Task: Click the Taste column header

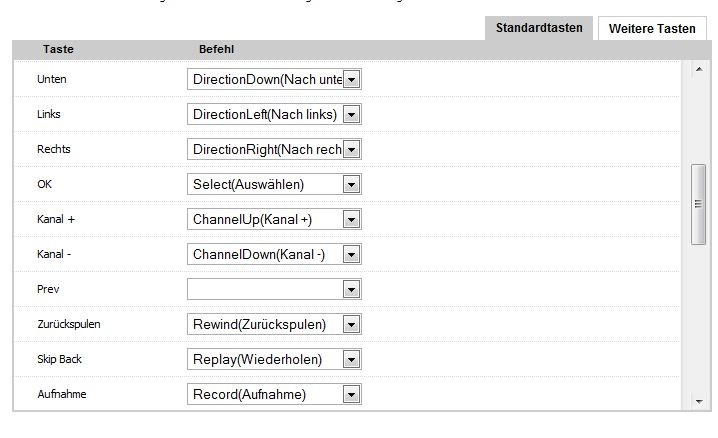Action: click(x=58, y=49)
